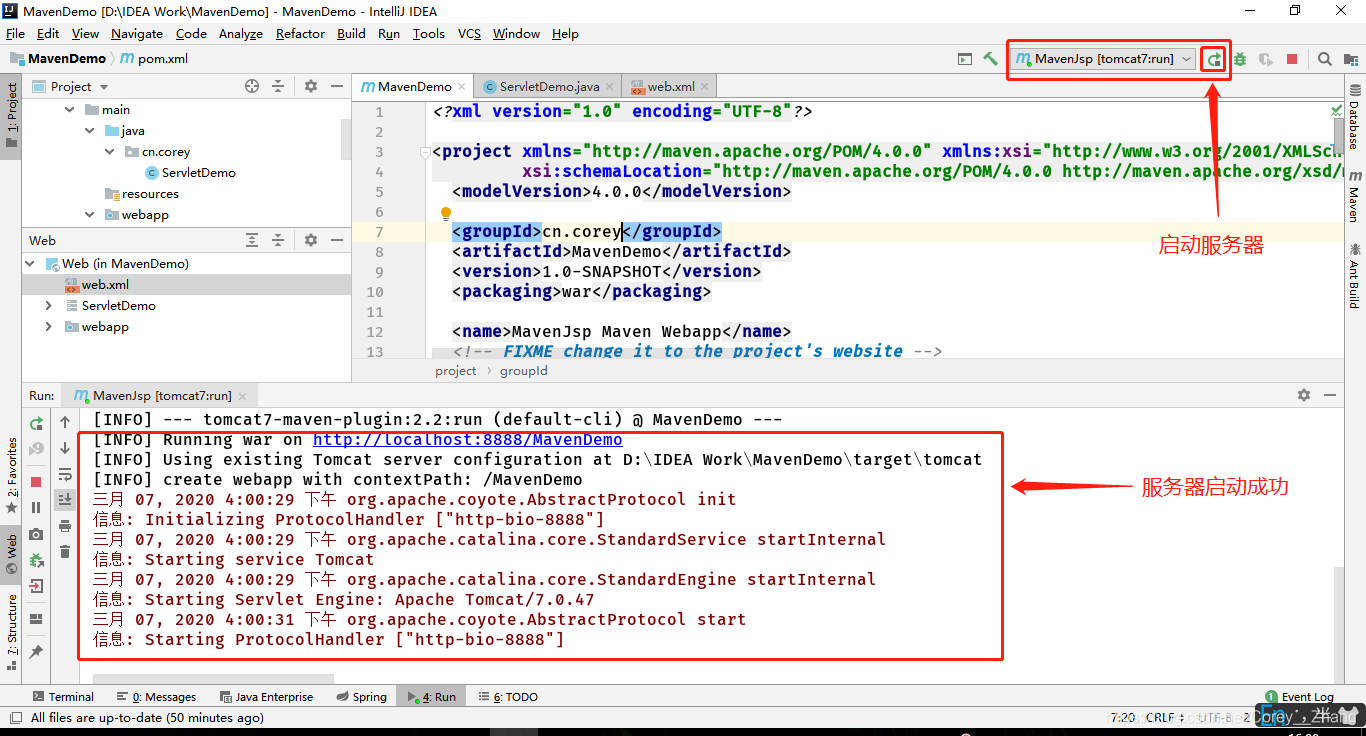Image resolution: width=1366 pixels, height=736 pixels.
Task: Open the Spring tool button
Action: click(361, 697)
